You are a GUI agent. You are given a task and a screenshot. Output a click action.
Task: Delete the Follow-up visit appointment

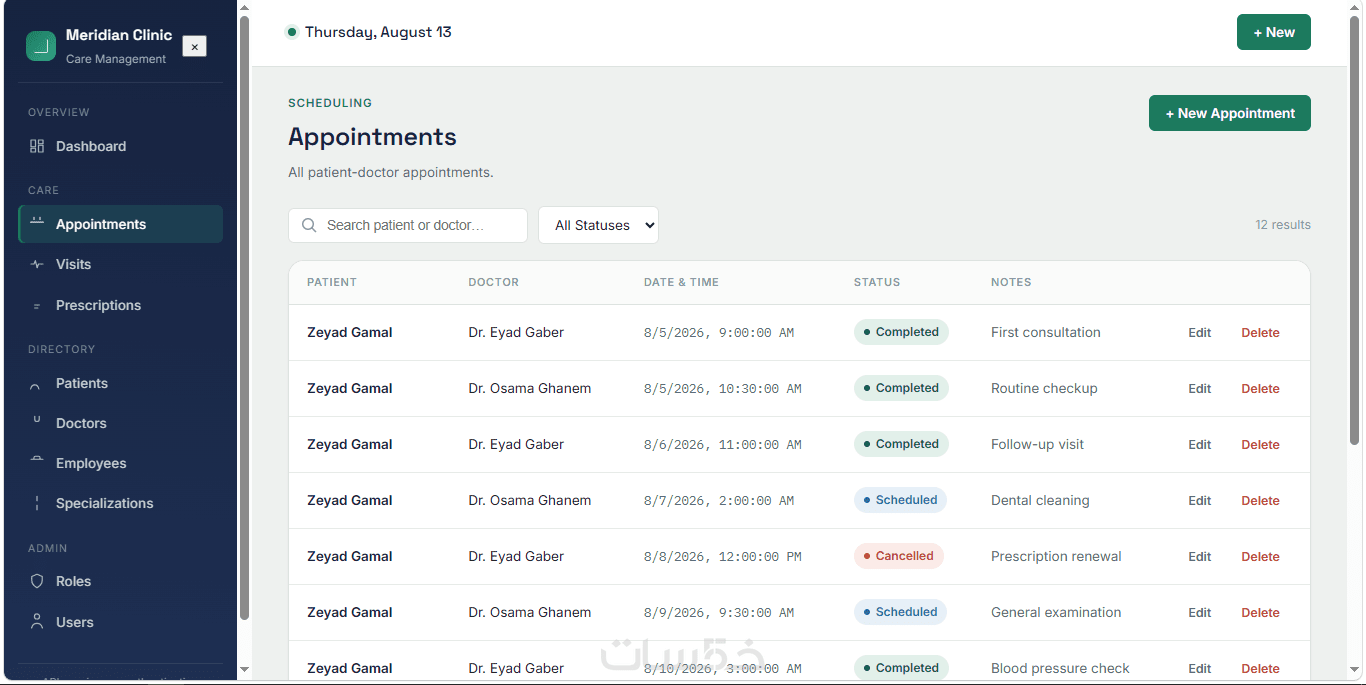click(1260, 445)
